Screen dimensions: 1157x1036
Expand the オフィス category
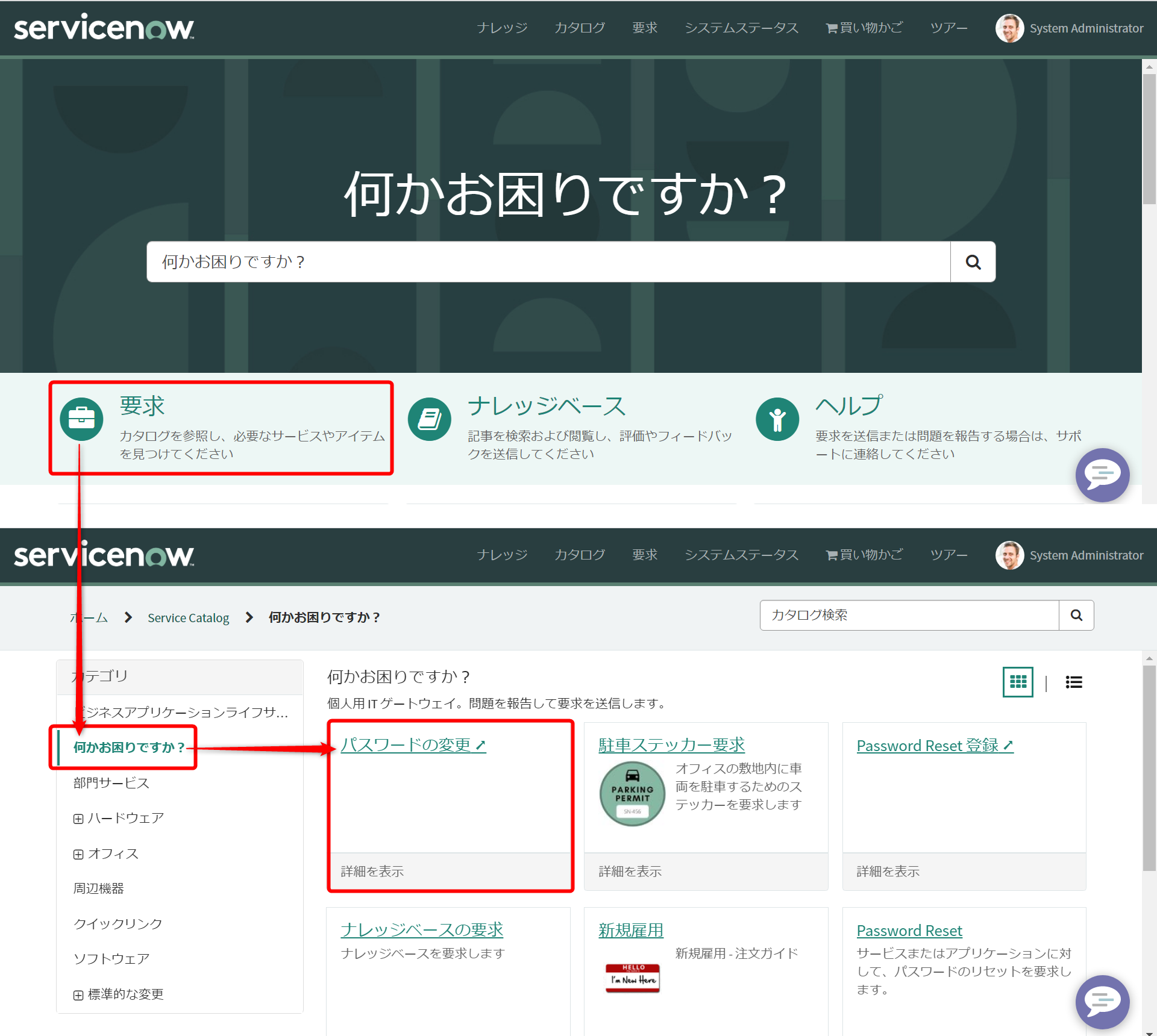click(78, 853)
